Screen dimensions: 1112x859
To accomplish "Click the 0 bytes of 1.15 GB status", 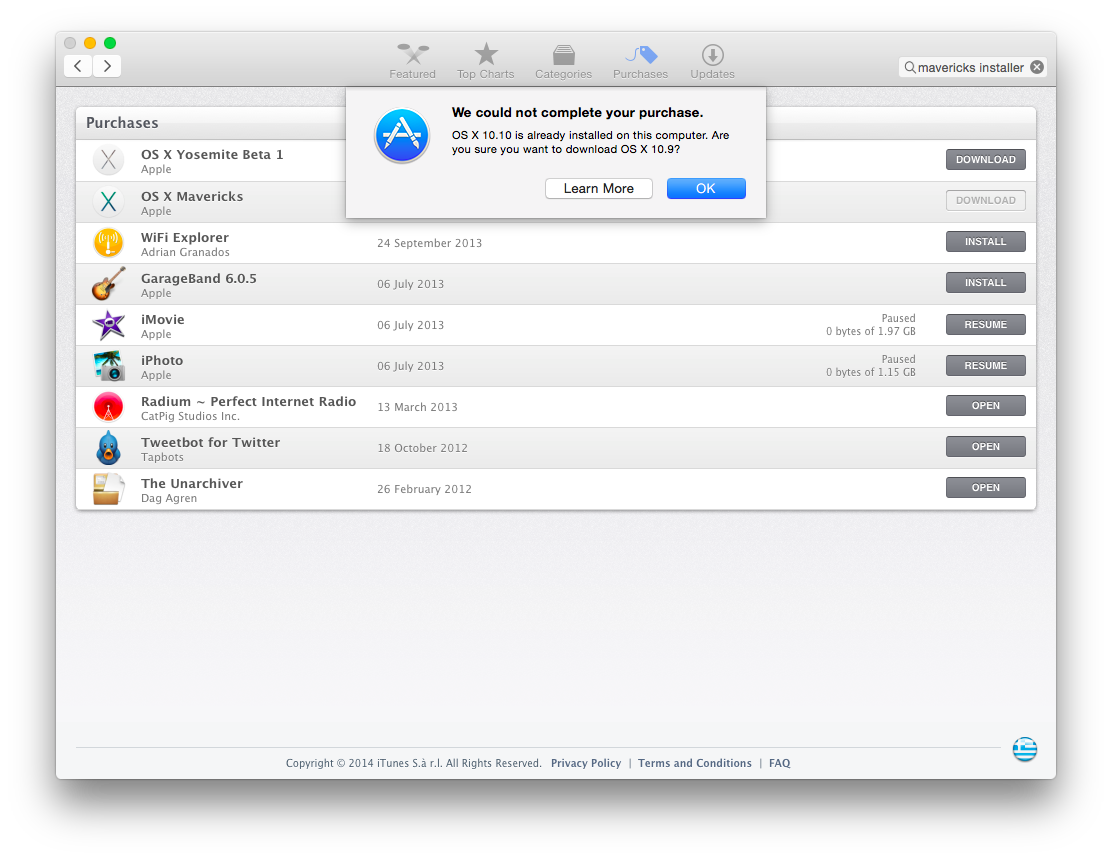I will tap(870, 372).
